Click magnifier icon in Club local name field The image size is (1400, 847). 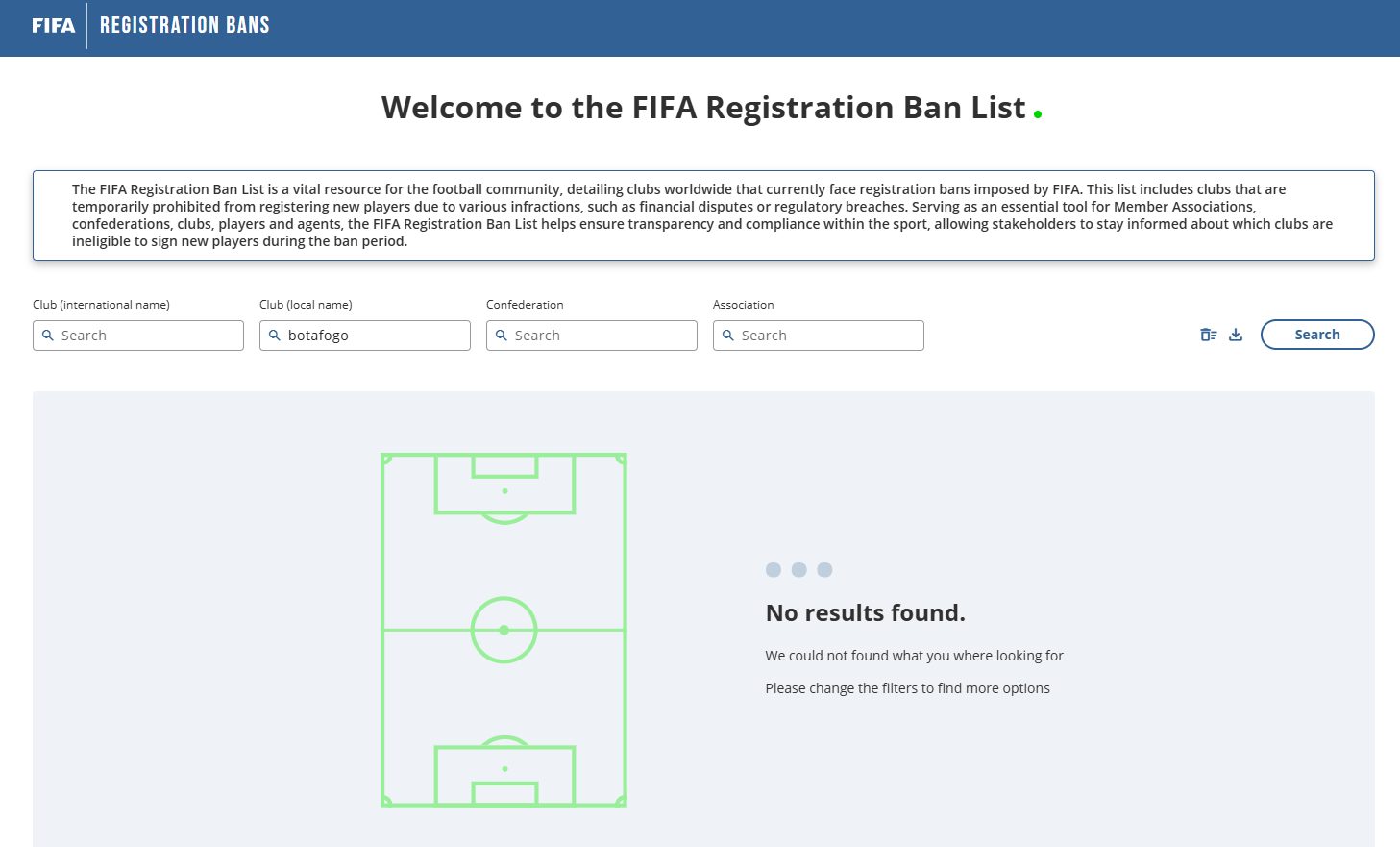pyautogui.click(x=275, y=336)
